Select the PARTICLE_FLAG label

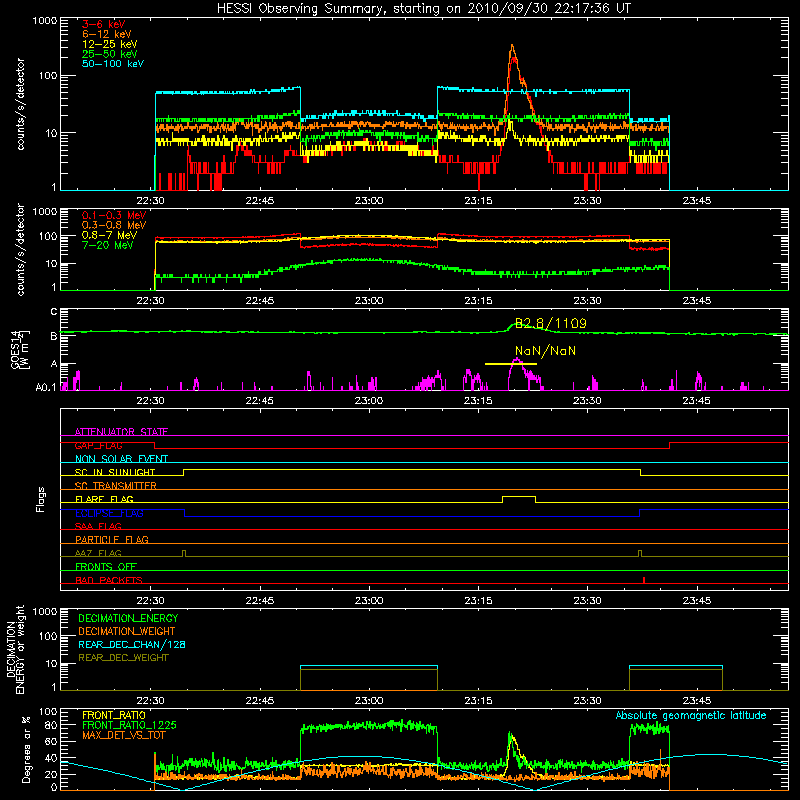coord(112,539)
